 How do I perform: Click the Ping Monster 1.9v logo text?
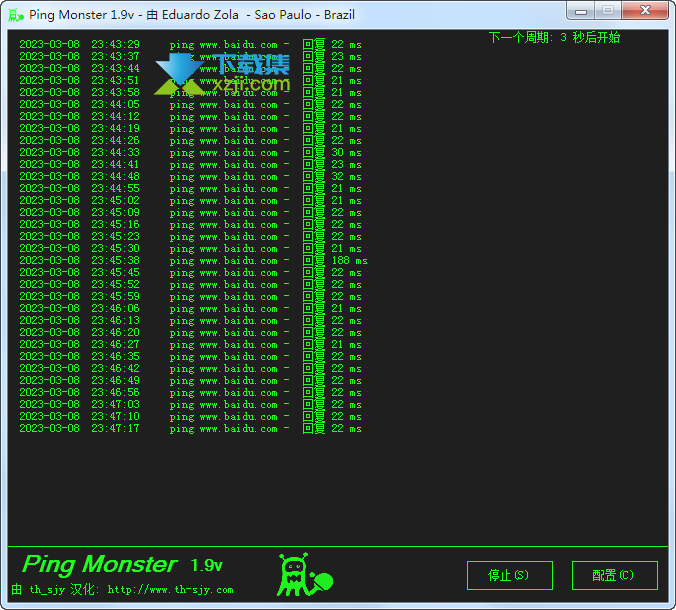coord(122,564)
